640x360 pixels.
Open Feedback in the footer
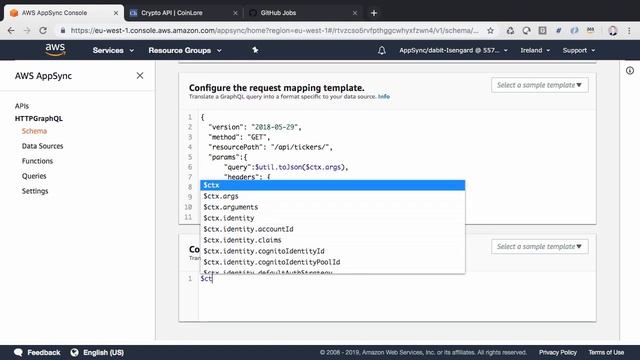coord(44,352)
